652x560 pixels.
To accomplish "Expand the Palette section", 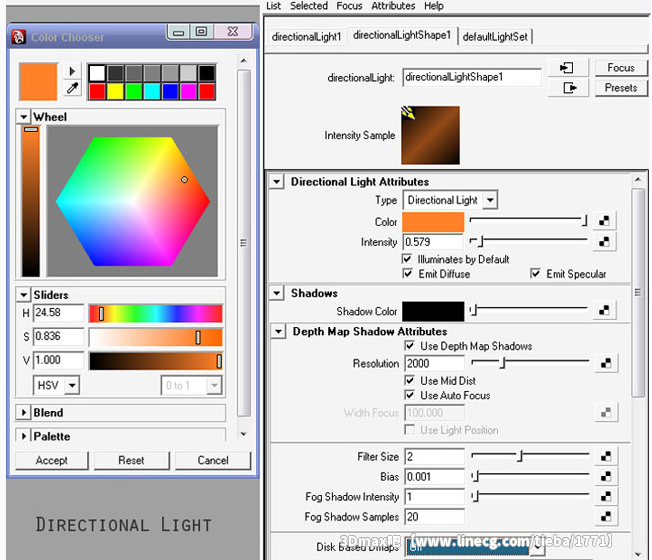I will [x=24, y=436].
